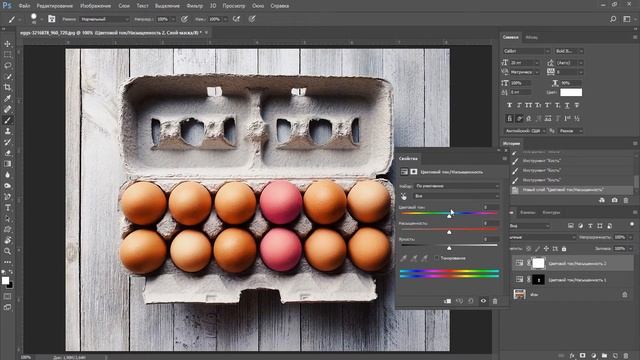
Task: Toggle layer visibility eye in Properties panel
Action: tap(483, 301)
